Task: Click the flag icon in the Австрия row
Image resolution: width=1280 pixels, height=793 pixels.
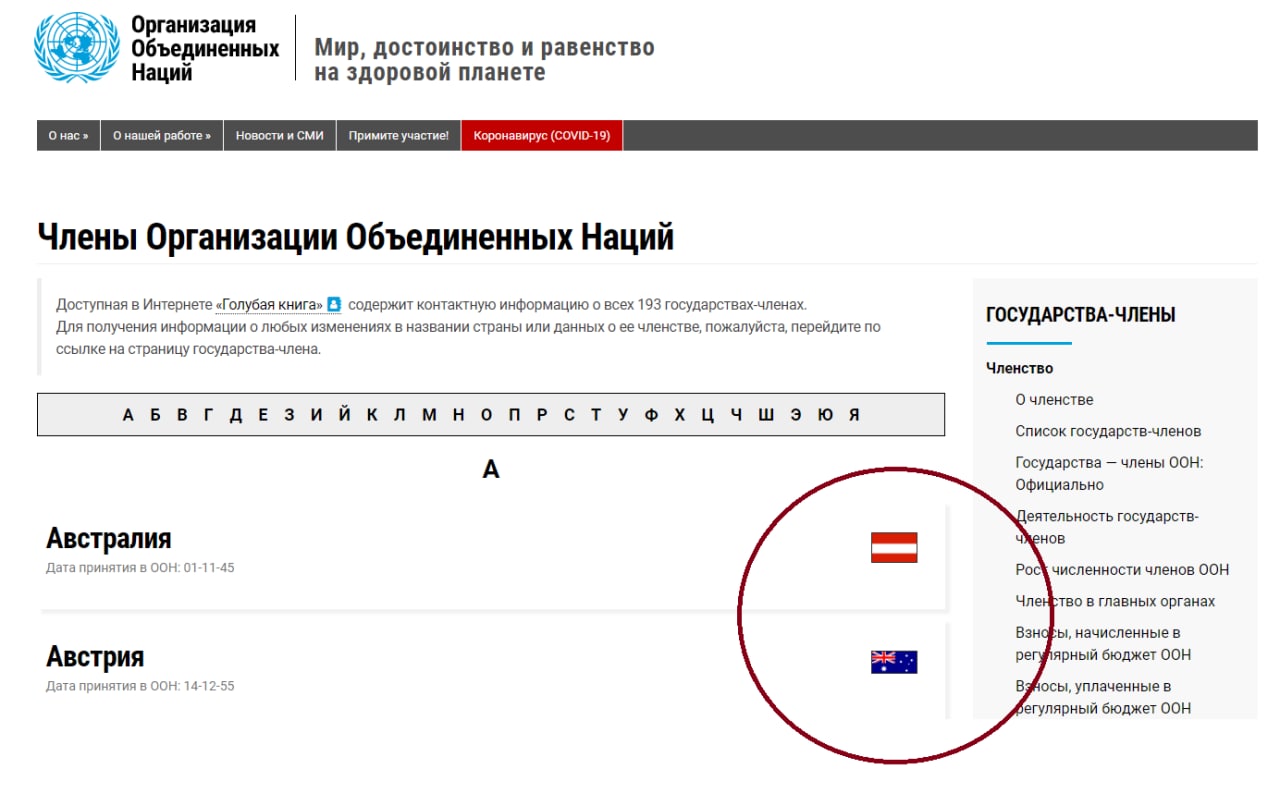Action: click(894, 662)
